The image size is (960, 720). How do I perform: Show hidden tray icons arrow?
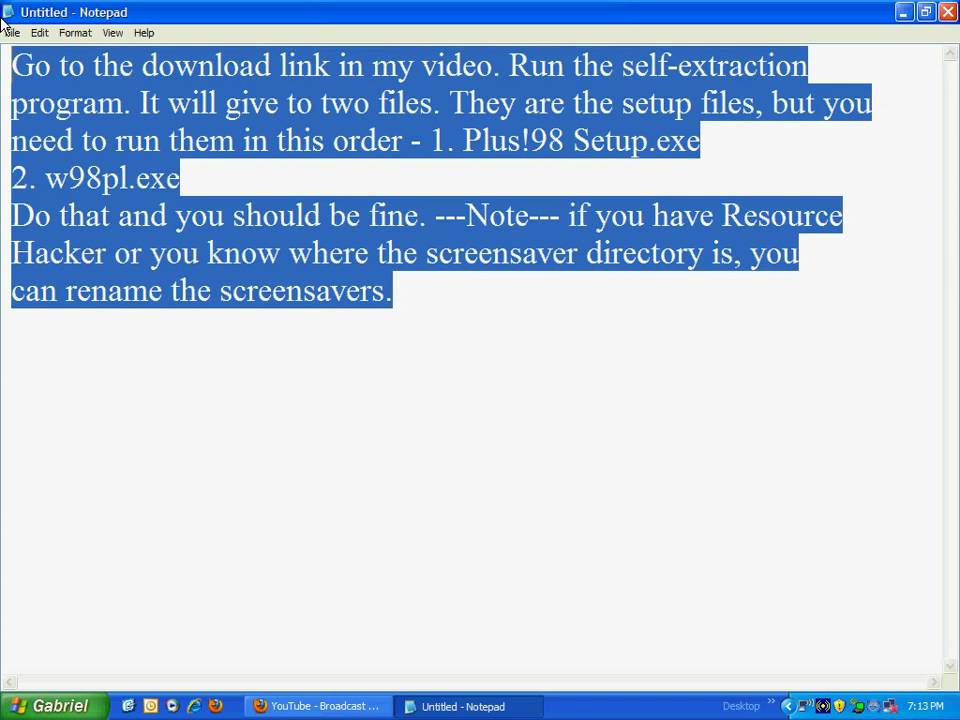[x=788, y=707]
